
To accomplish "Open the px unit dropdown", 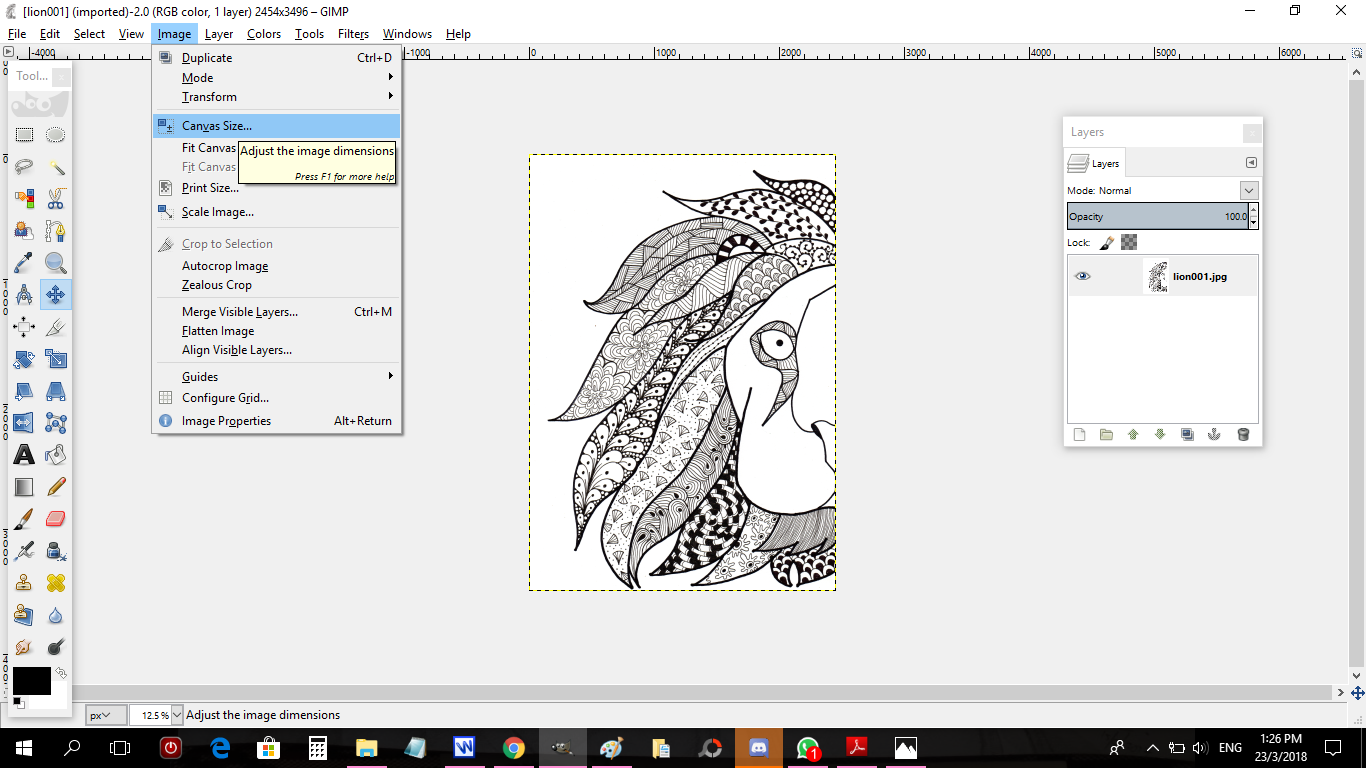I will coord(106,715).
